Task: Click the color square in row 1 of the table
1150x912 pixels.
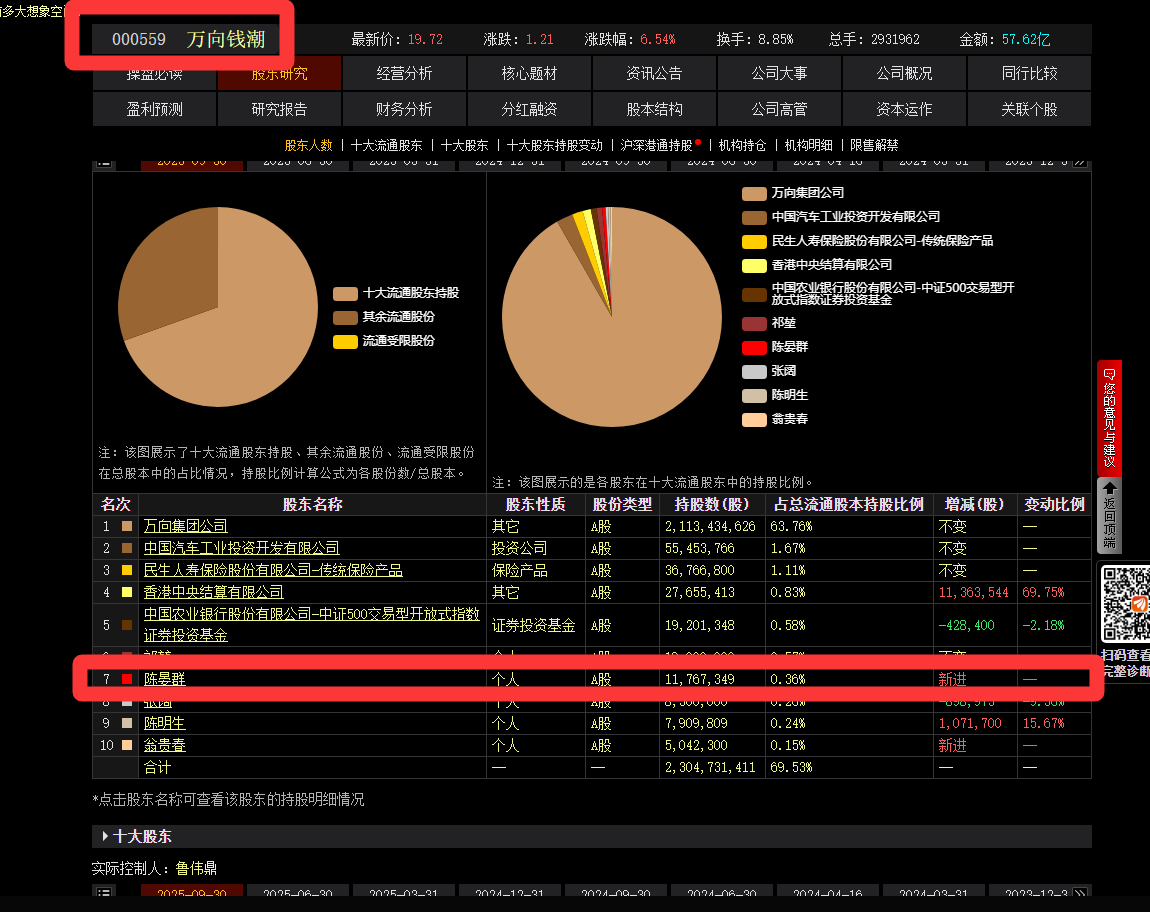Action: tap(127, 526)
